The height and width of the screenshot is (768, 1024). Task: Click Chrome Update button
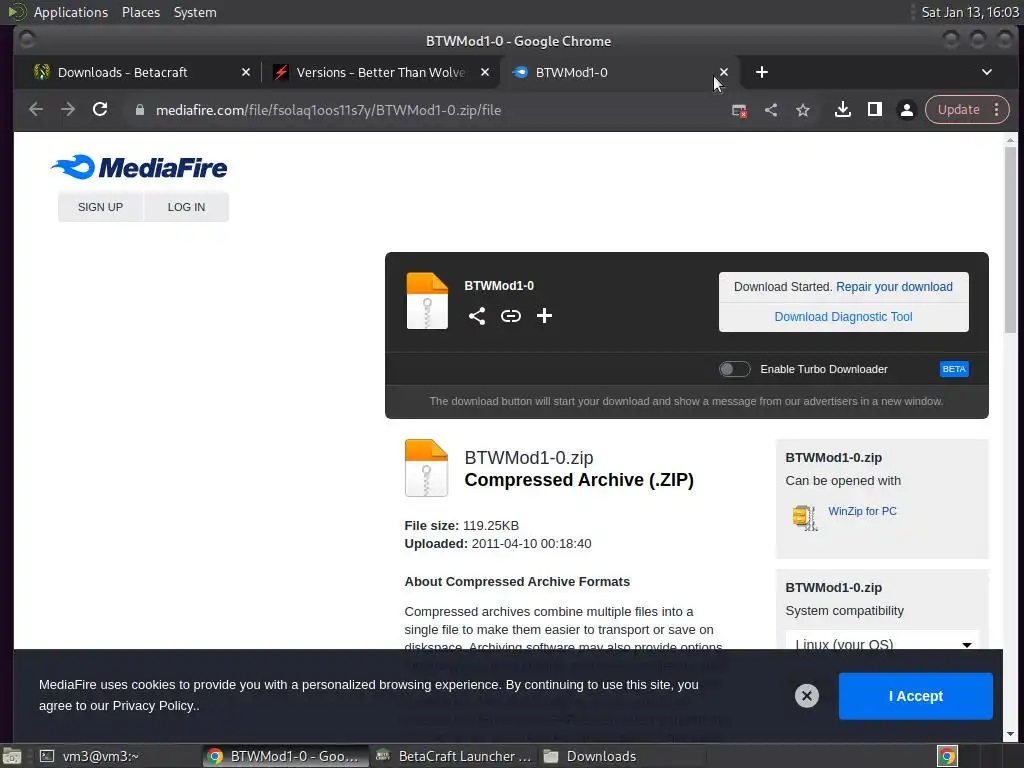pyautogui.click(x=959, y=110)
